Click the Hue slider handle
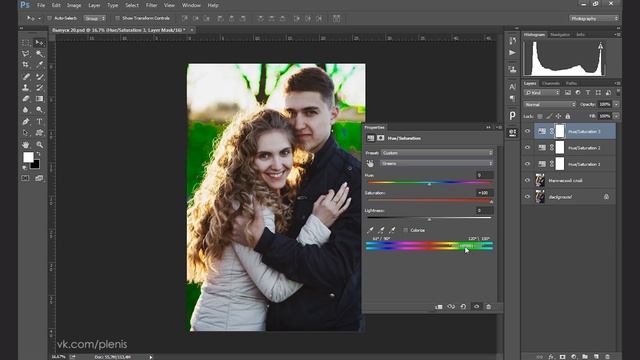The height and width of the screenshot is (360, 640). [429, 184]
